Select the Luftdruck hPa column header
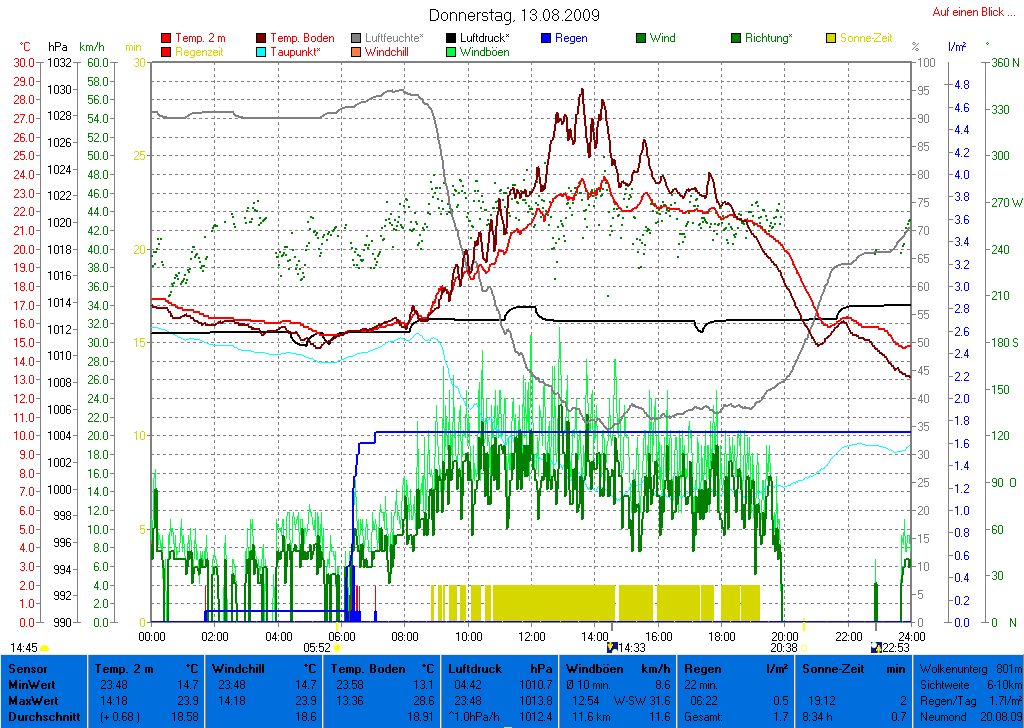Viewport: 1024px width, 728px height. (x=500, y=668)
